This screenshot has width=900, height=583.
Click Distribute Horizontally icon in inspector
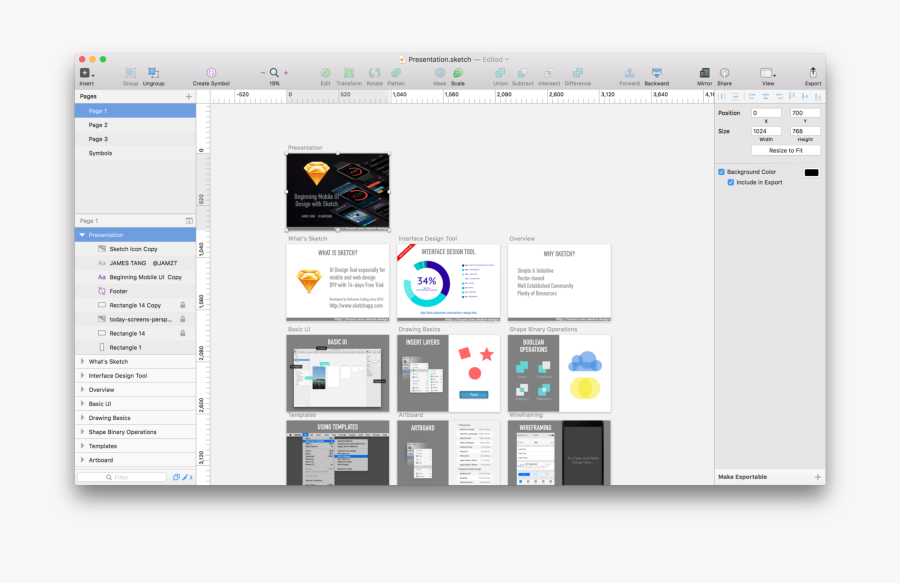pos(722,96)
